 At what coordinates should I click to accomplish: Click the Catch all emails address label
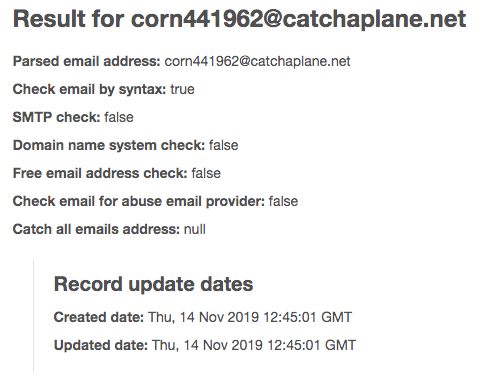tap(96, 229)
